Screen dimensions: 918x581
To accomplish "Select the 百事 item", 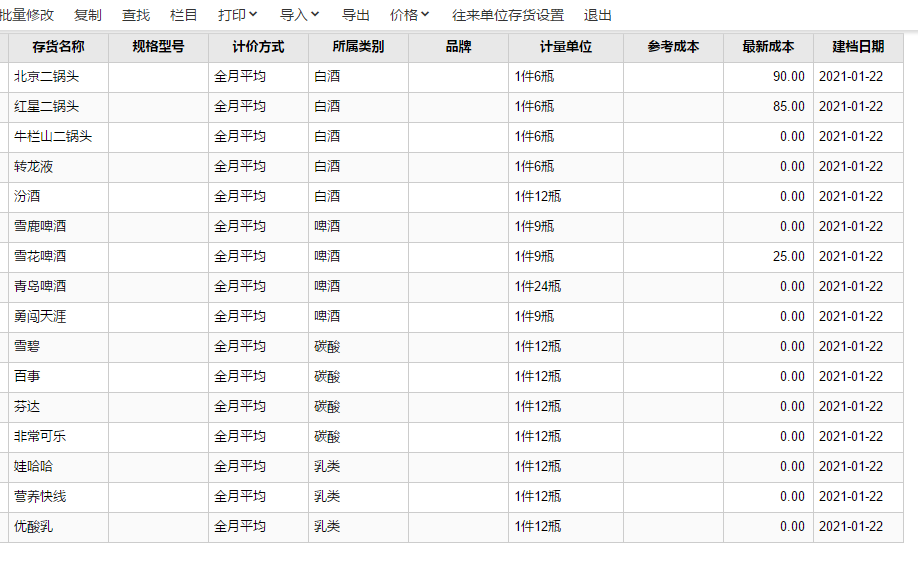I will tap(27, 377).
